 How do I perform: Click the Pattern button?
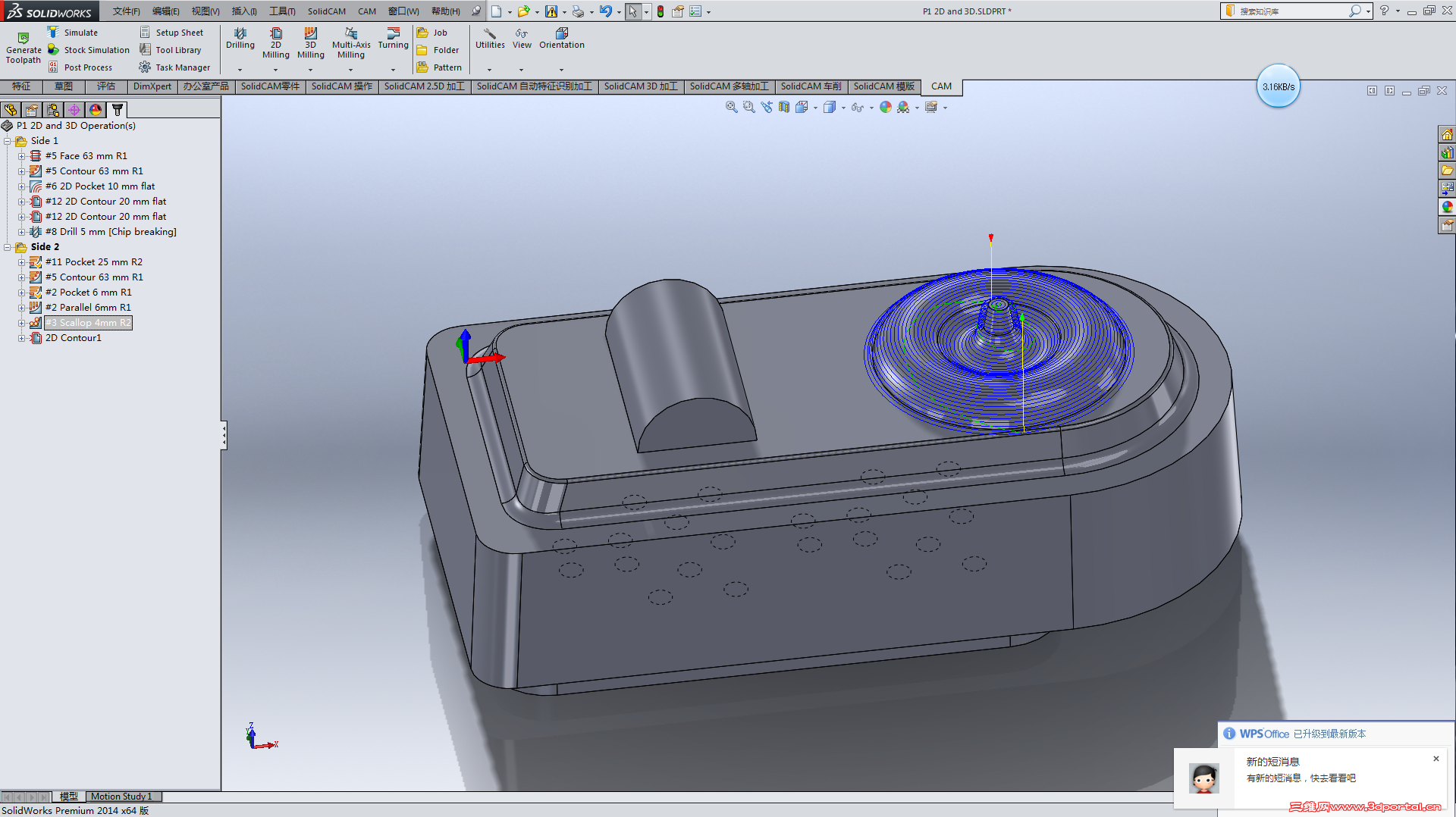pyautogui.click(x=439, y=67)
